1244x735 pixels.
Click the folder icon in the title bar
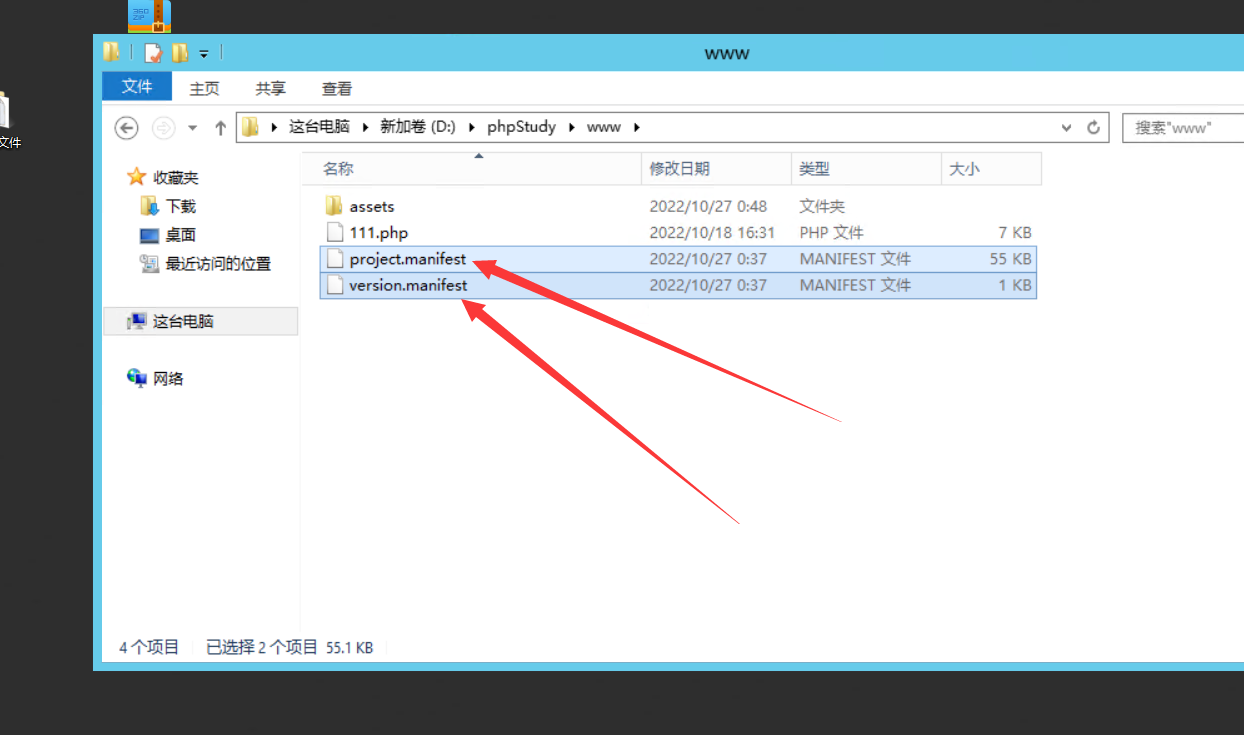click(111, 52)
